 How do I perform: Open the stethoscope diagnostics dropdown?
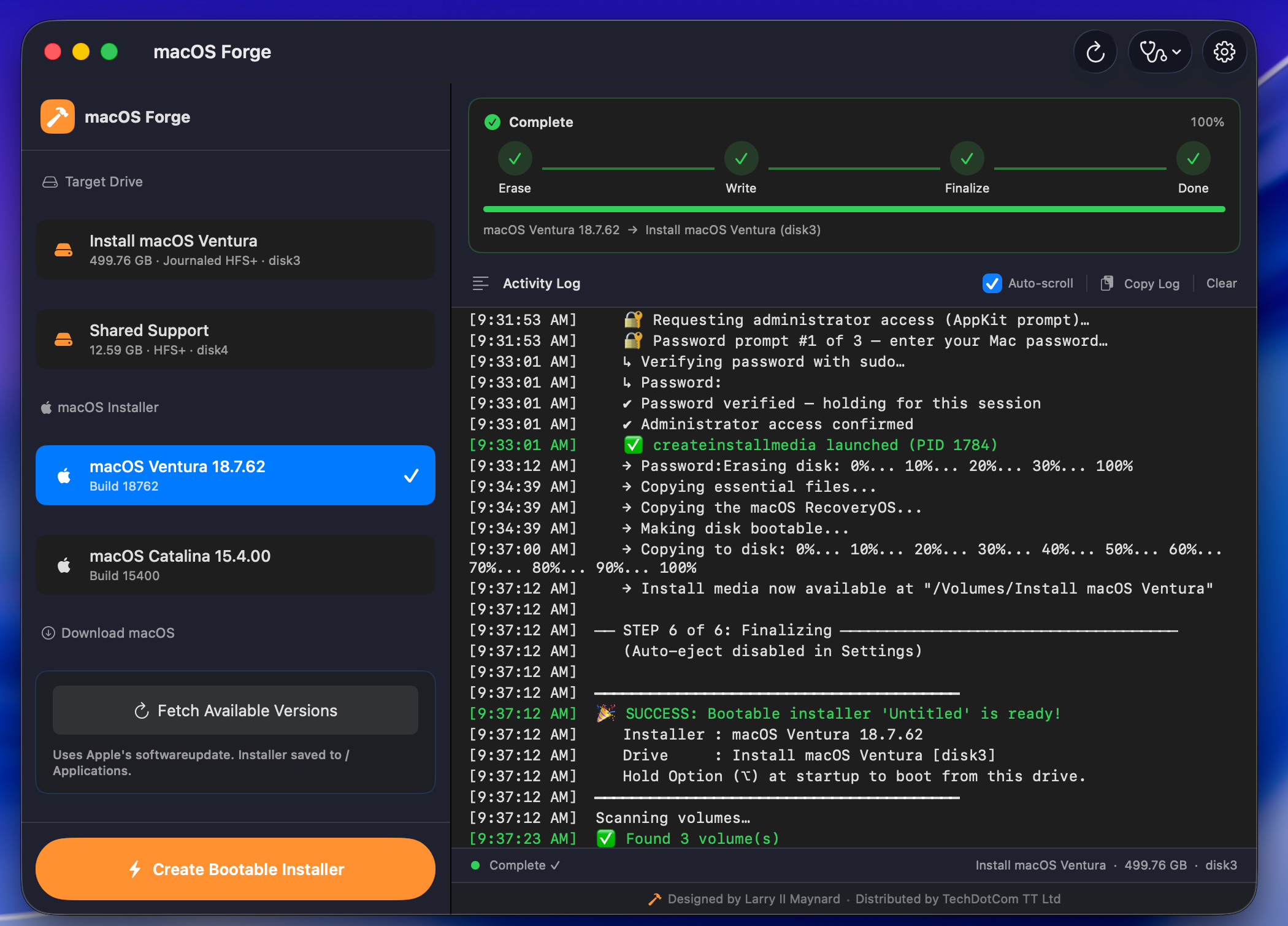(x=1160, y=52)
